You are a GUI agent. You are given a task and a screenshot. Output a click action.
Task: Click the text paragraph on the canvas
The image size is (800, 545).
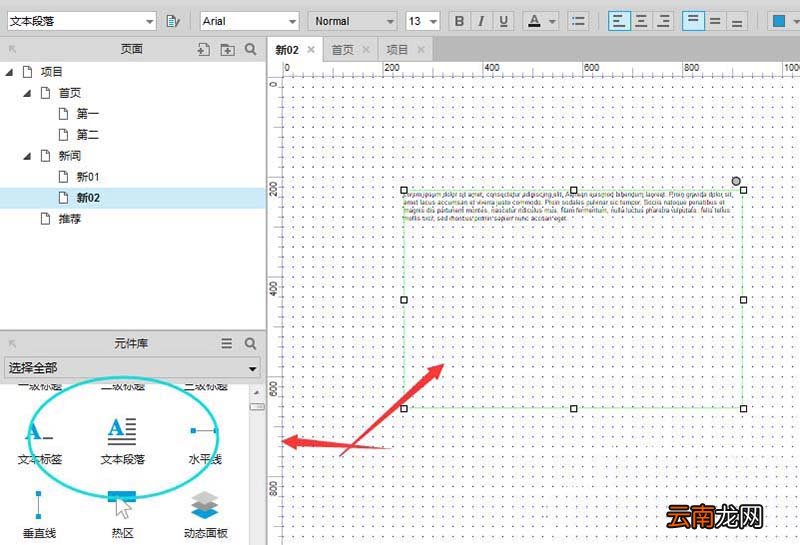pyautogui.click(x=568, y=206)
